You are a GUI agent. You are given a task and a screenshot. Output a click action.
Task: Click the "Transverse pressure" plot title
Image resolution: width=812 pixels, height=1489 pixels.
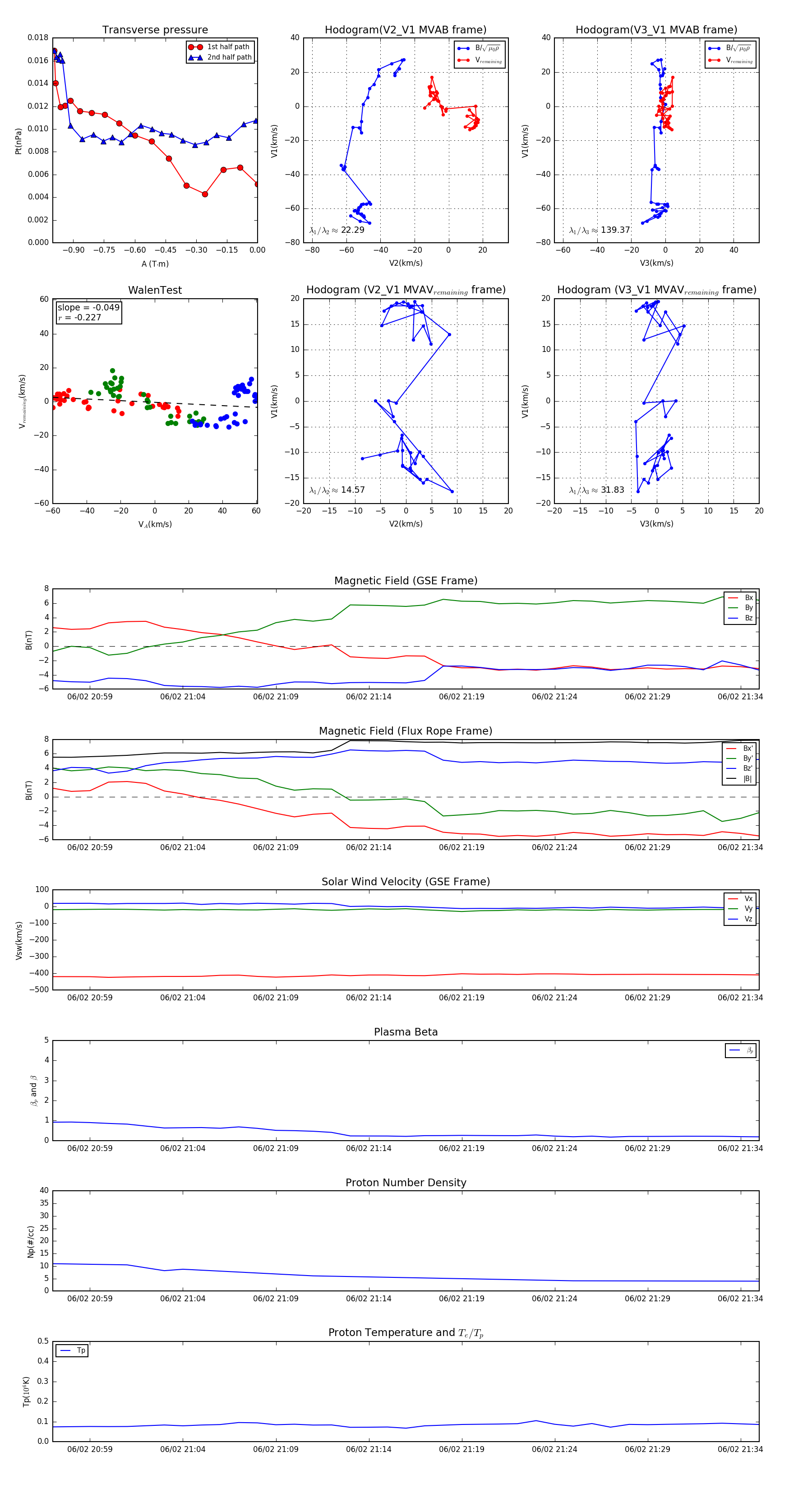pos(155,30)
